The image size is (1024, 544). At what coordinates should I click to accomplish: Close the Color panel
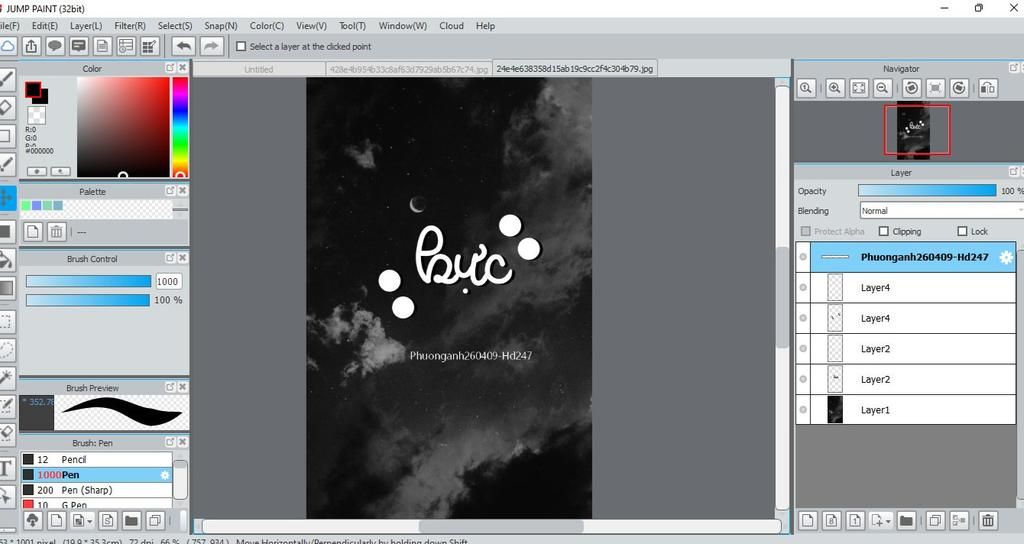183,67
